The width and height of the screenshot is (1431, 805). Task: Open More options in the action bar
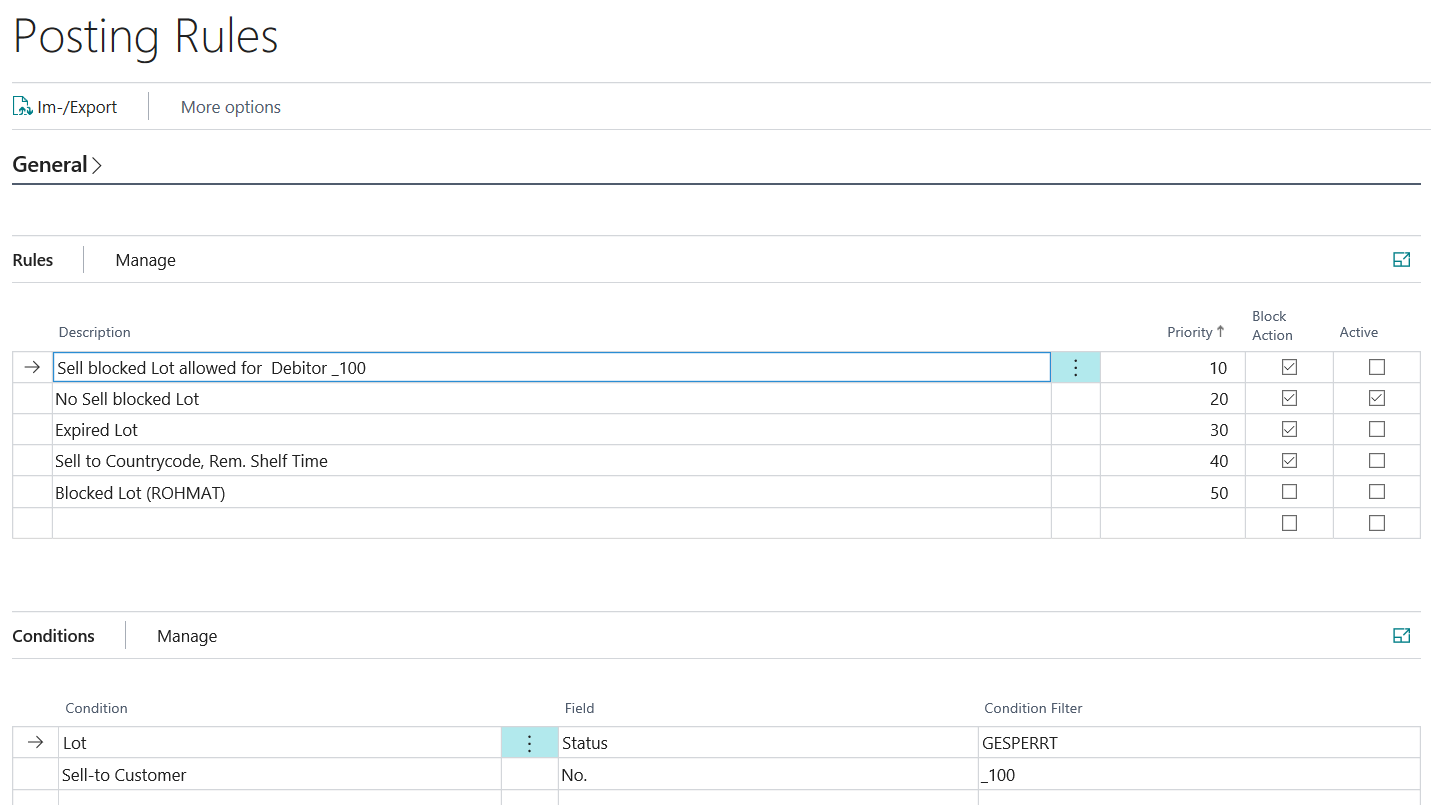click(x=230, y=107)
